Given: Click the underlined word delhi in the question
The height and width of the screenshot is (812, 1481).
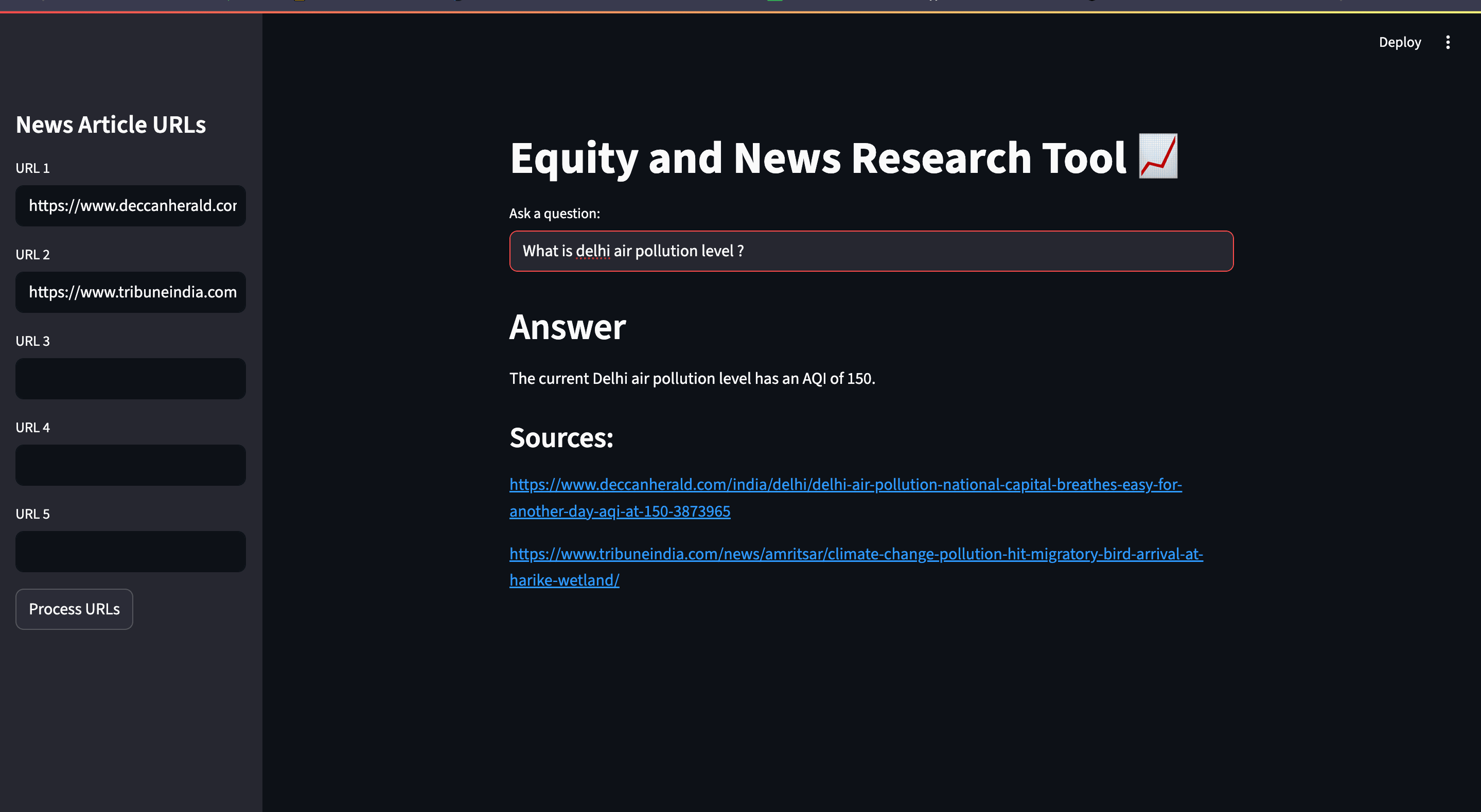Looking at the screenshot, I should click(x=593, y=251).
